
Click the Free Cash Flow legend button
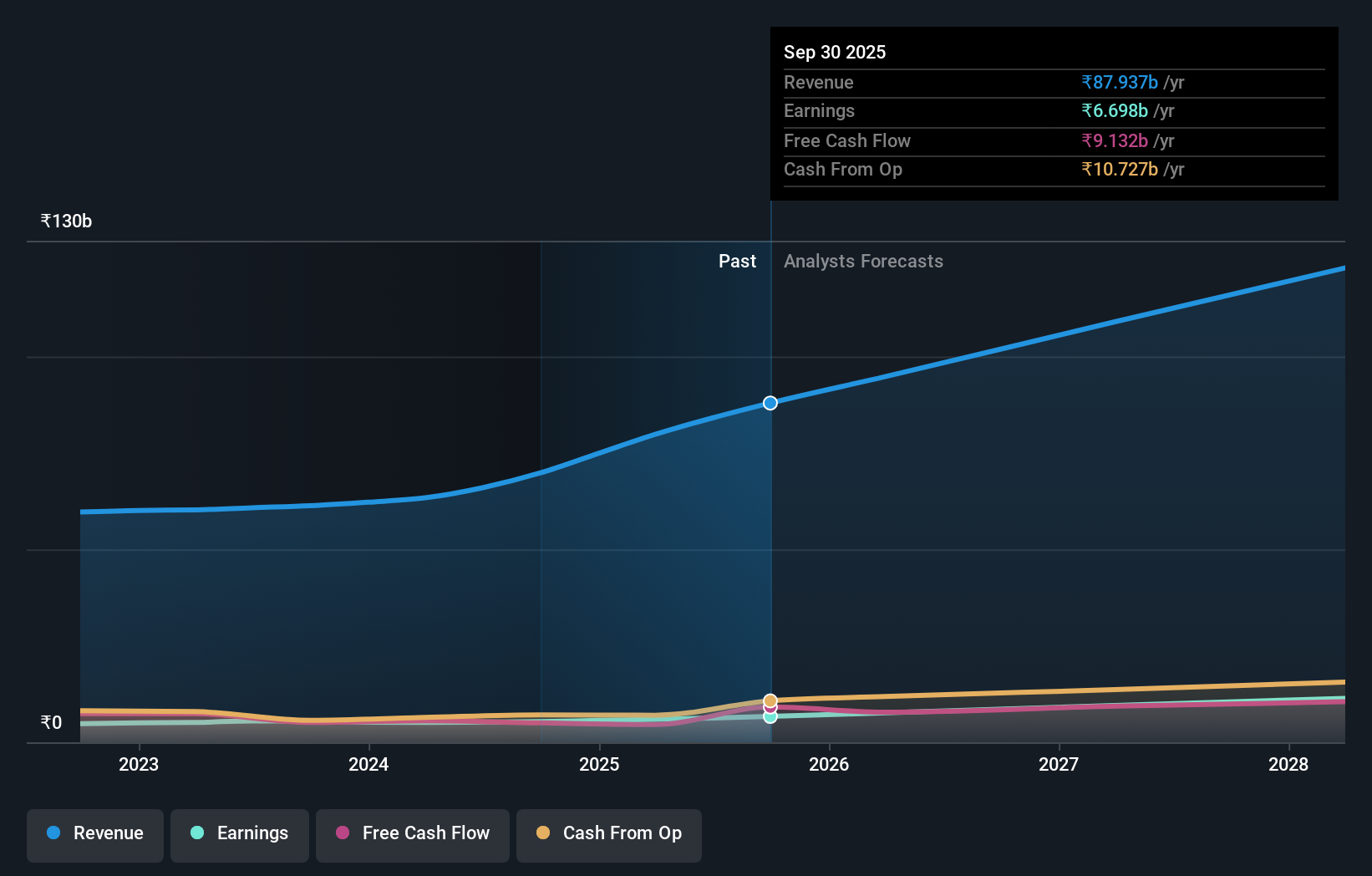point(412,833)
